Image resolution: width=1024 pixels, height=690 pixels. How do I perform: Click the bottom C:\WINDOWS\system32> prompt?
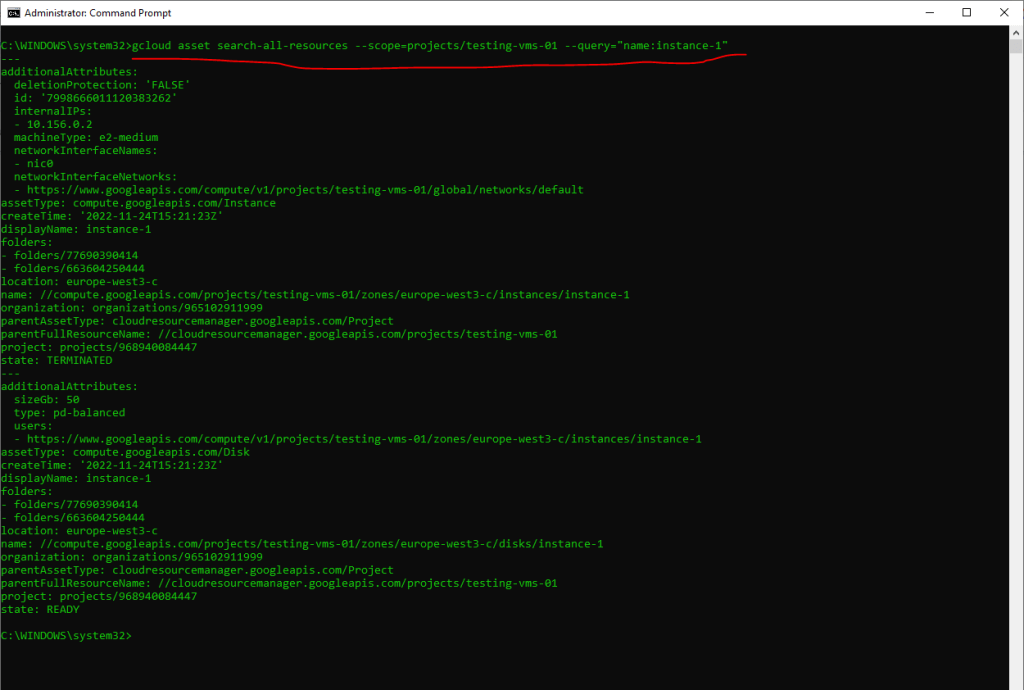point(66,635)
